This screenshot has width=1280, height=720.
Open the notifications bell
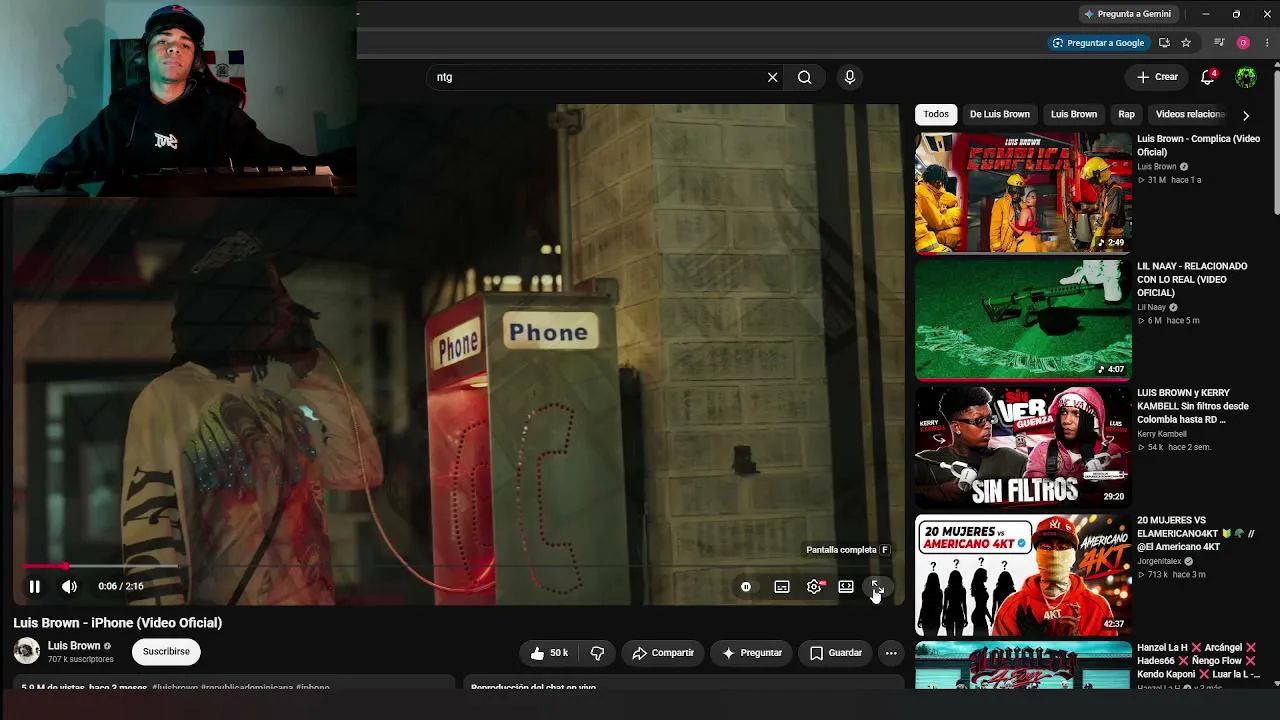[1208, 77]
